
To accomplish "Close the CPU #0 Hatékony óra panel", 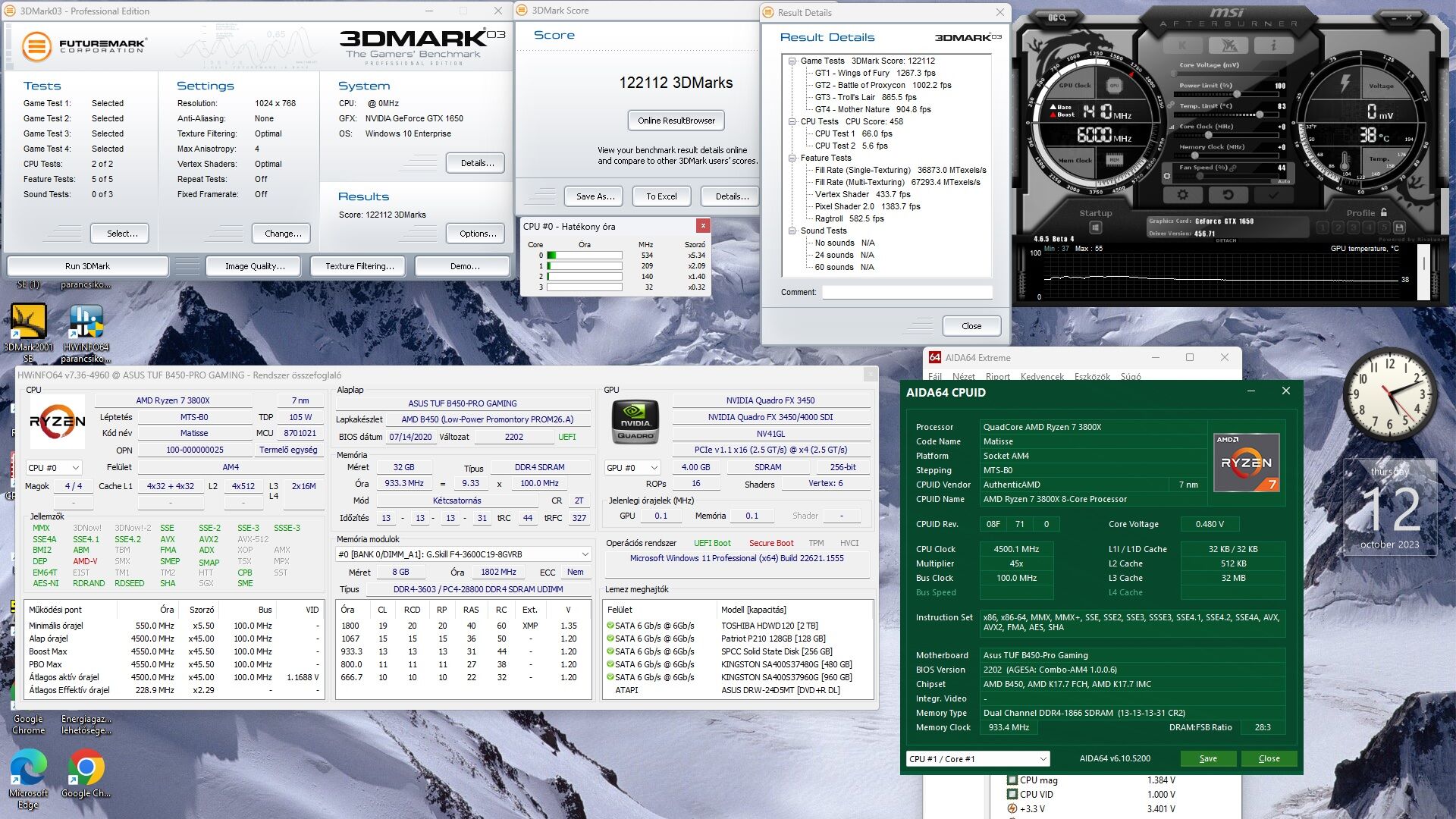I will point(703,226).
